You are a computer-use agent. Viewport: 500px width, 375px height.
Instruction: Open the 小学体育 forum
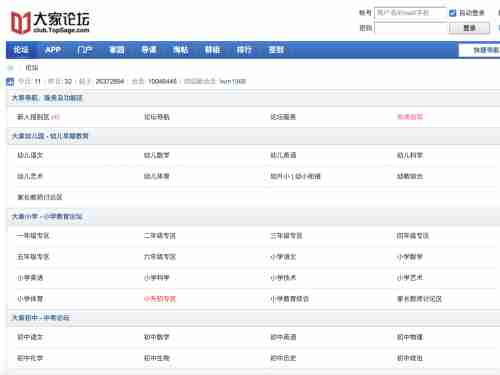pos(30,299)
